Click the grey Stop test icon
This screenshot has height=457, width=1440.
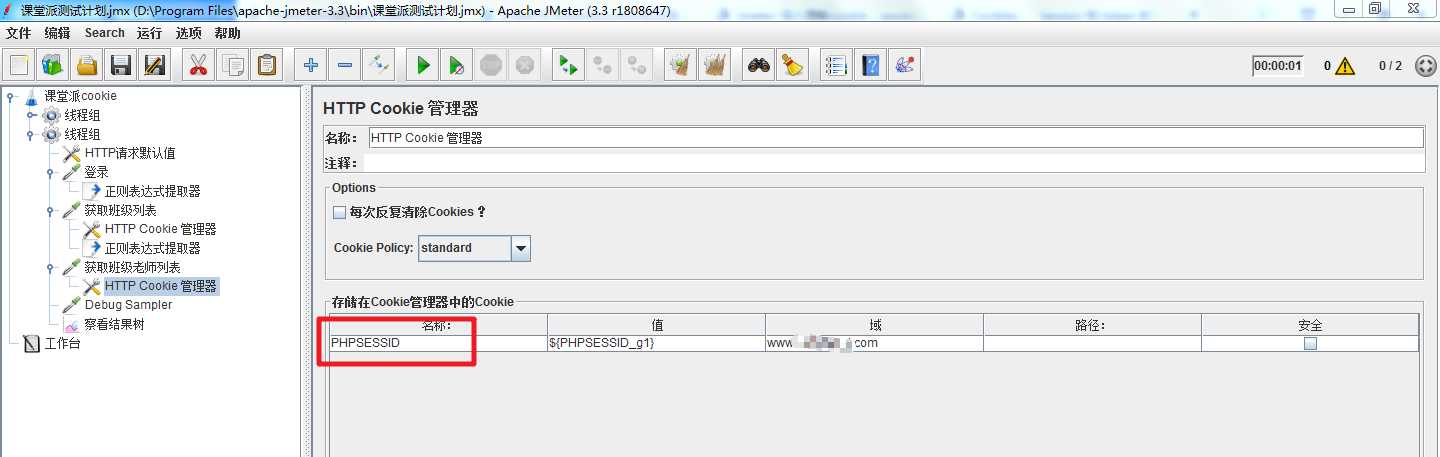click(490, 65)
